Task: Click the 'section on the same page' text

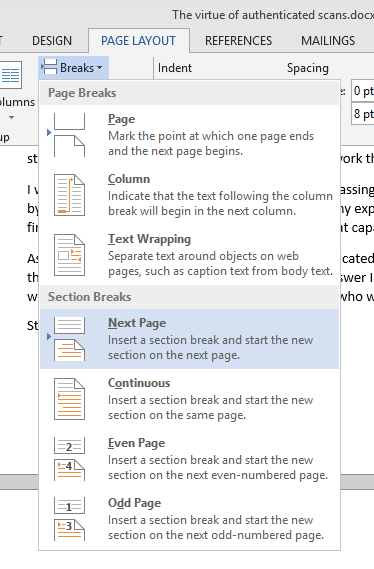Action: [177, 415]
